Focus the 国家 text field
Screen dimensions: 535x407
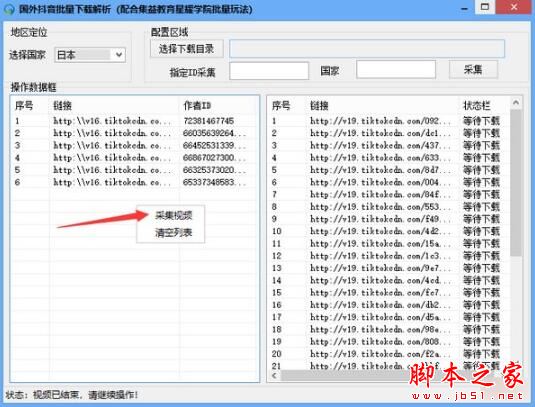(x=396, y=70)
